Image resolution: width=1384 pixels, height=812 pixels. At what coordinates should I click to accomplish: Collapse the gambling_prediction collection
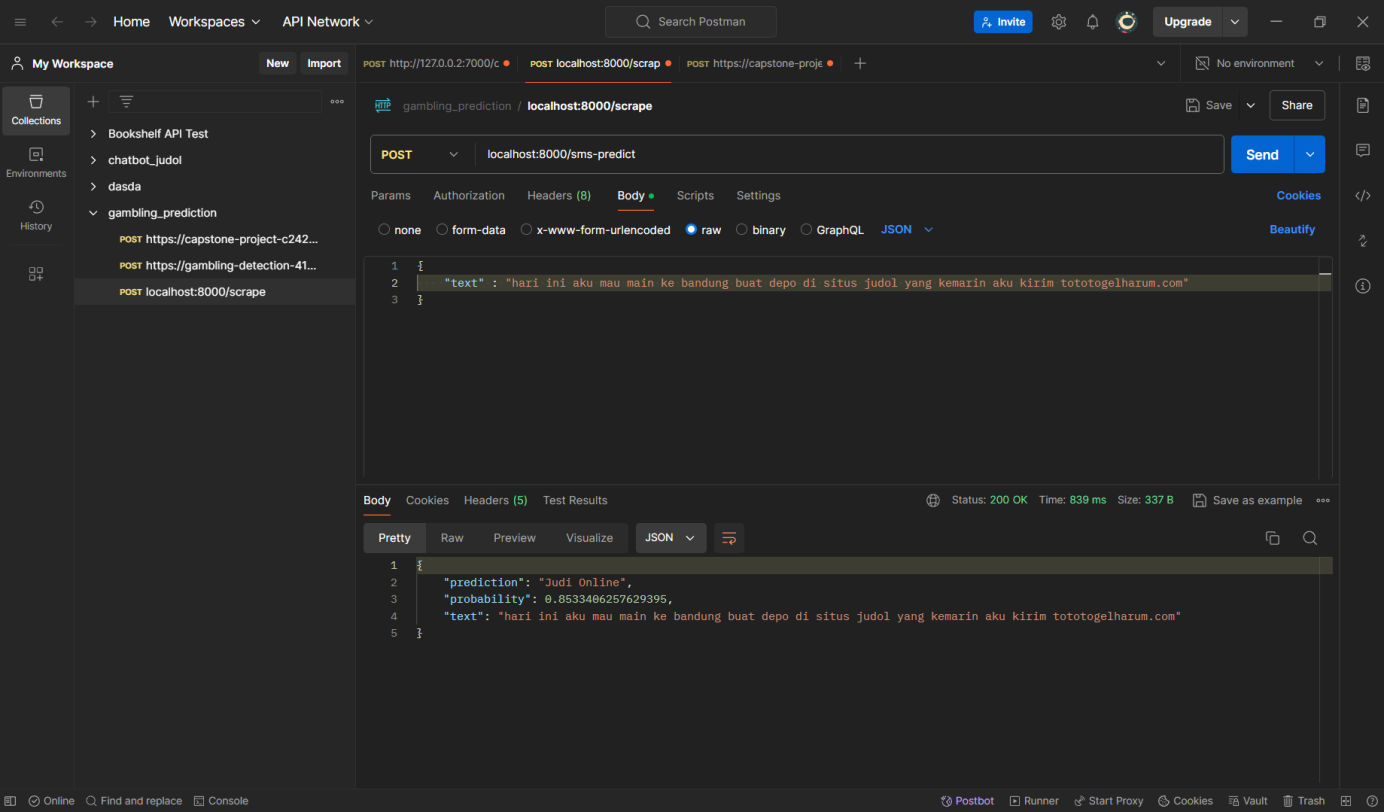(93, 213)
